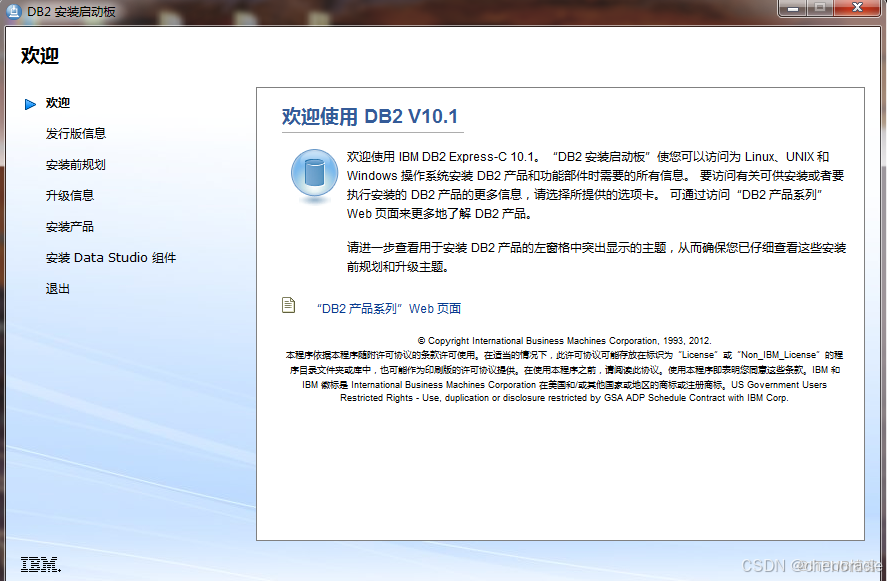The height and width of the screenshot is (581, 887).
Task: Open 安装产品 in the sidebar
Action: (70, 227)
